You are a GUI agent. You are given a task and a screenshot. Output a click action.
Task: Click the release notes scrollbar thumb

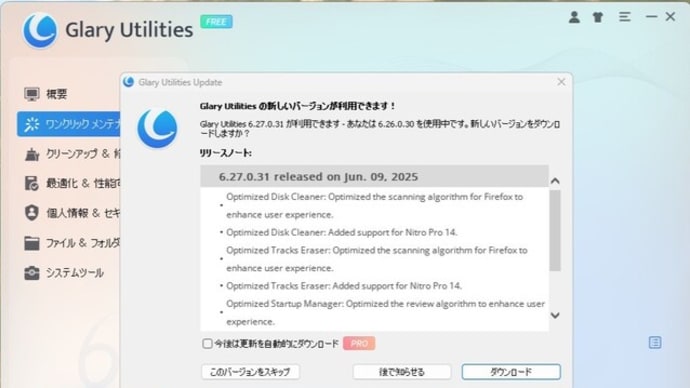coord(555,231)
